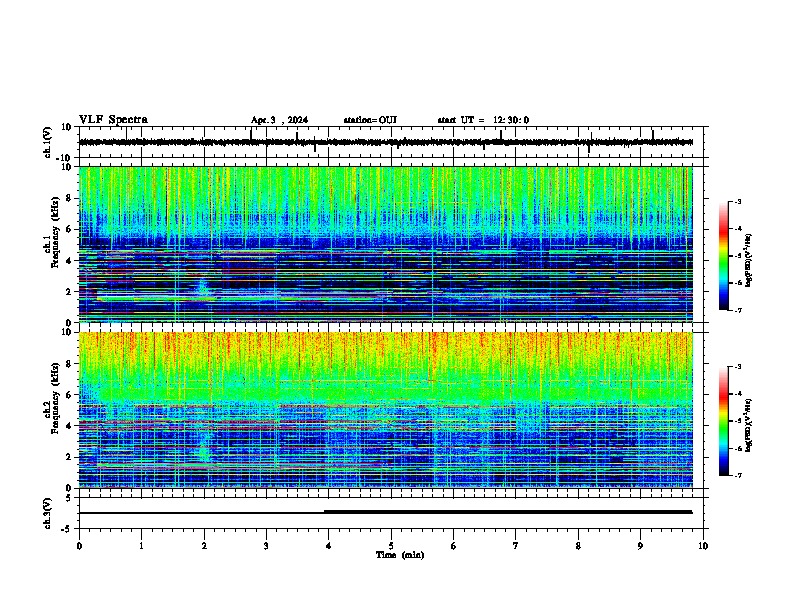Click the ch.2 color bar log(PSD) unit label
Image resolution: width=792 pixels, height=612 pixels.
pos(749,424)
